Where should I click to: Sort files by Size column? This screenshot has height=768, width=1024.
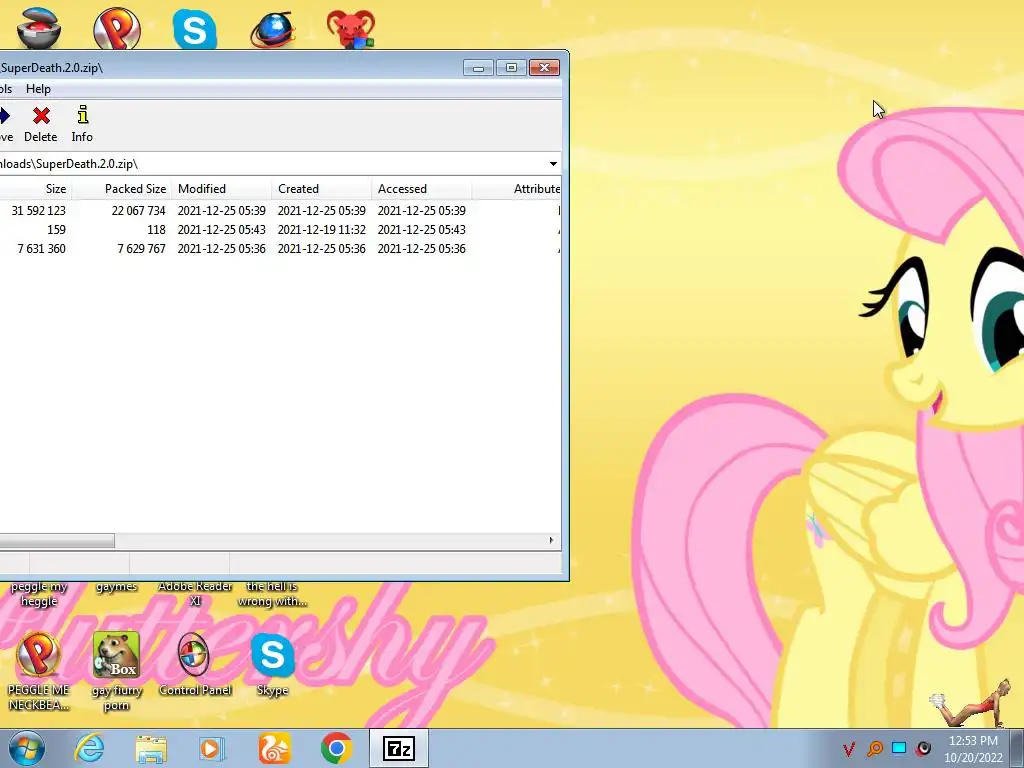click(35, 189)
